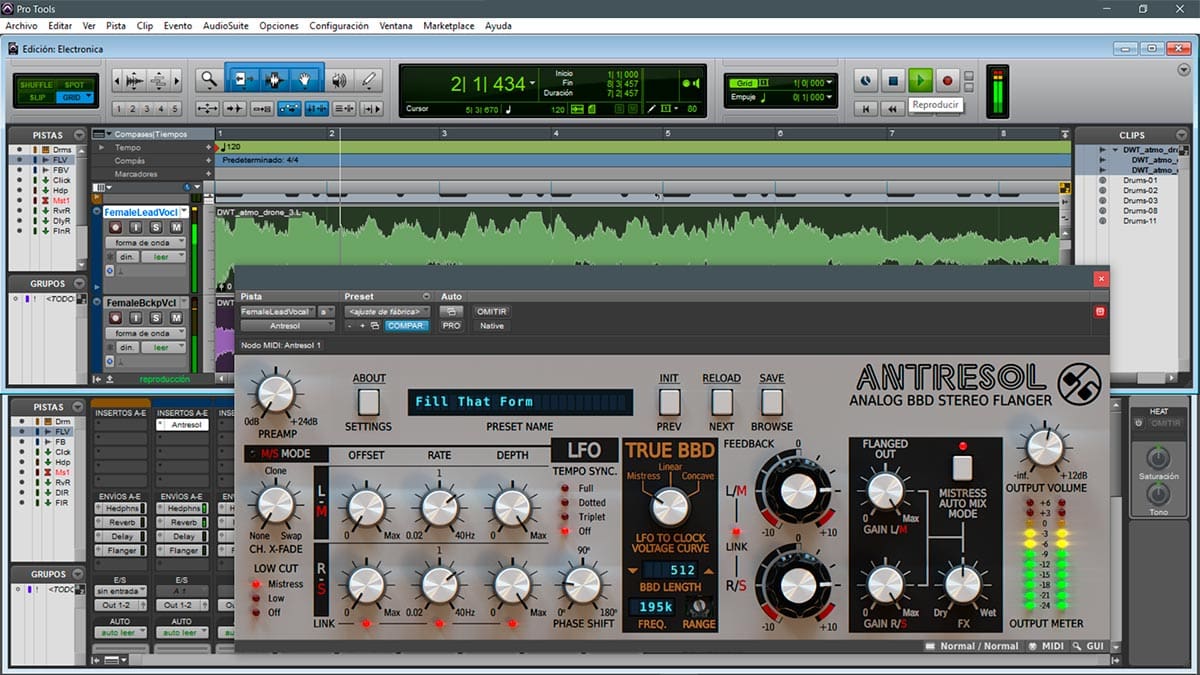Click the red Record transport button
1200x675 pixels.
click(948, 79)
